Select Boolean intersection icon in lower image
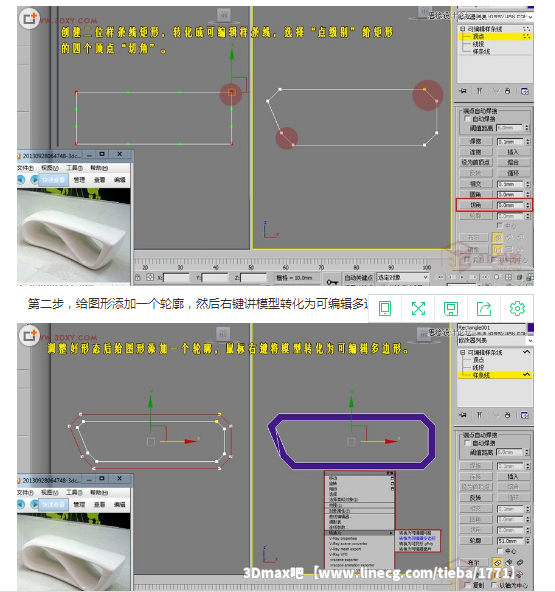555x592 pixels. click(520, 563)
